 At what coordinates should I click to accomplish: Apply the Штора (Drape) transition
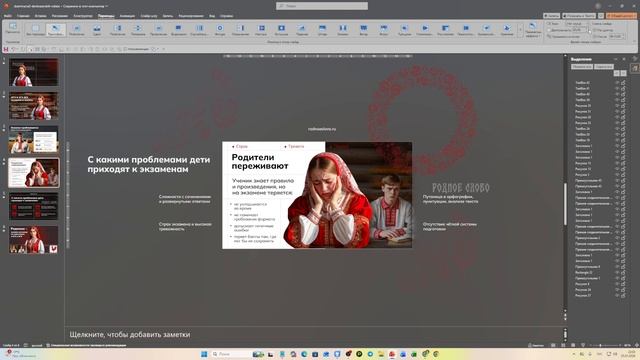322,29
